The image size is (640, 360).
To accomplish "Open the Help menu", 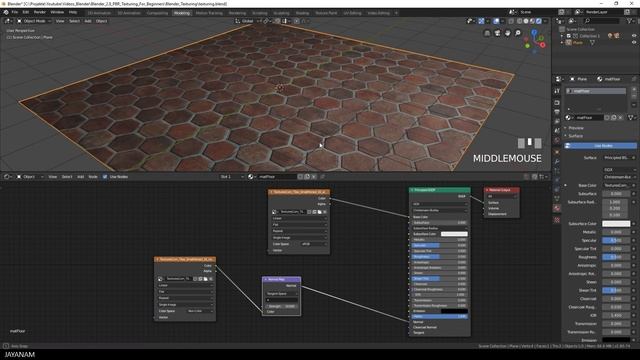I will coord(73,12).
